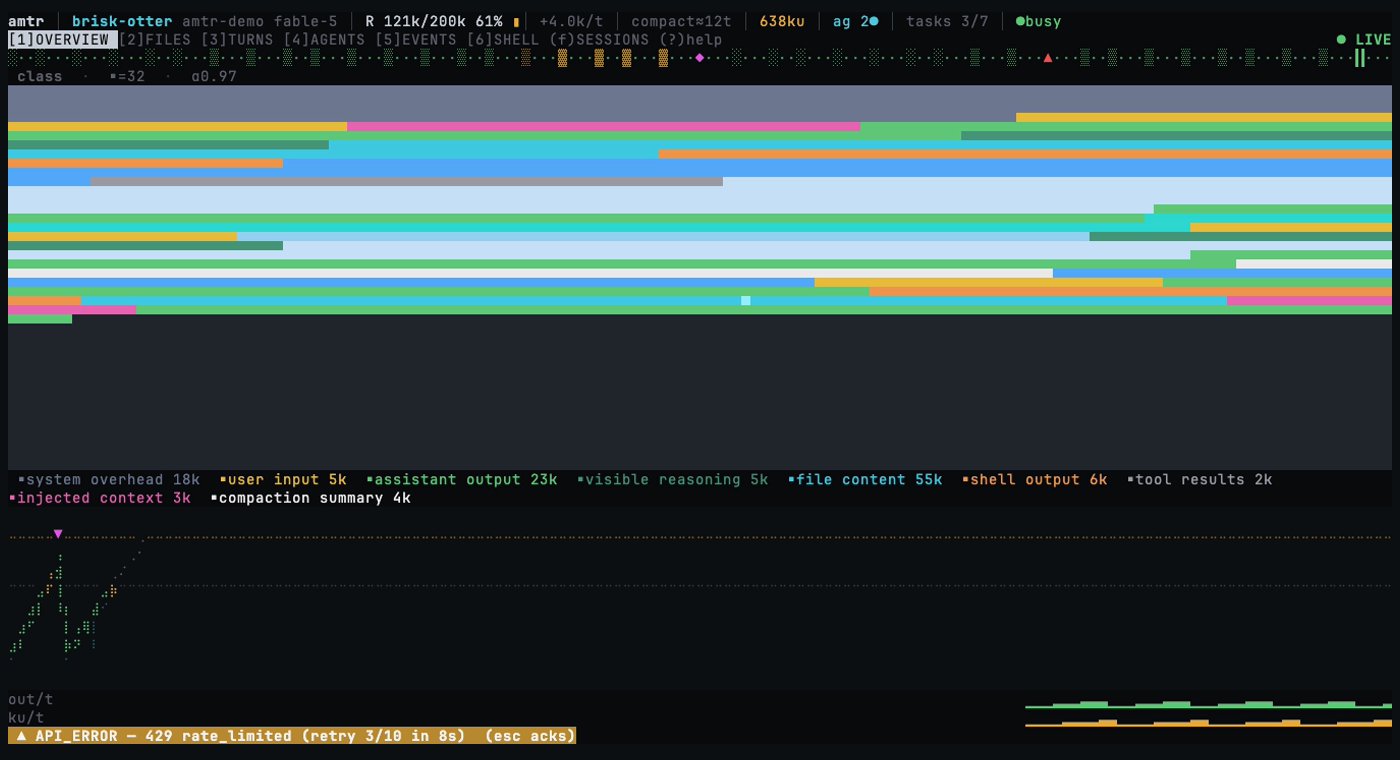1400x760 pixels.
Task: Click the compact≈12t status
Action: [x=681, y=21]
